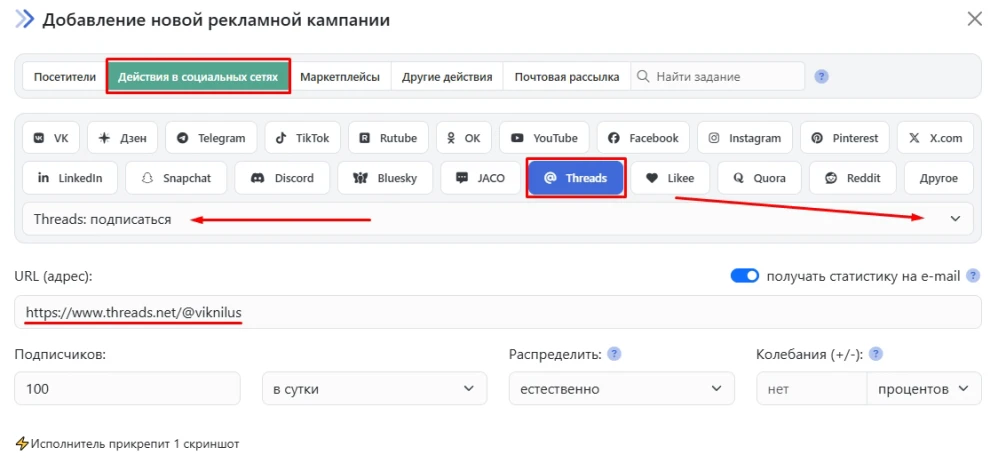Viewport: 998px width, 463px height.
Task: Switch to the Маркетплейсы tab
Action: (340, 76)
